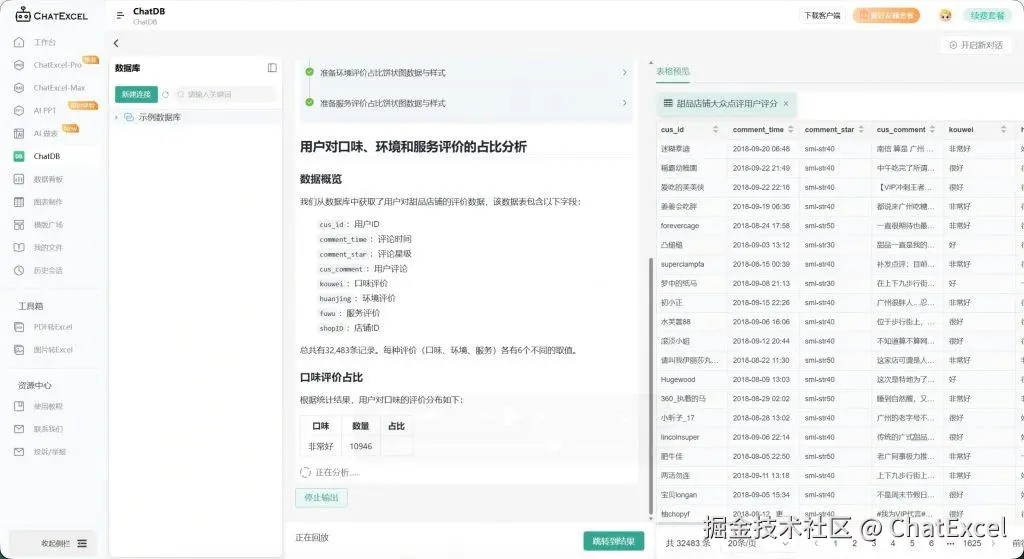Open the ChatExcel-Max sidebar icon
Image resolution: width=1024 pixels, height=559 pixels.
click(x=19, y=88)
